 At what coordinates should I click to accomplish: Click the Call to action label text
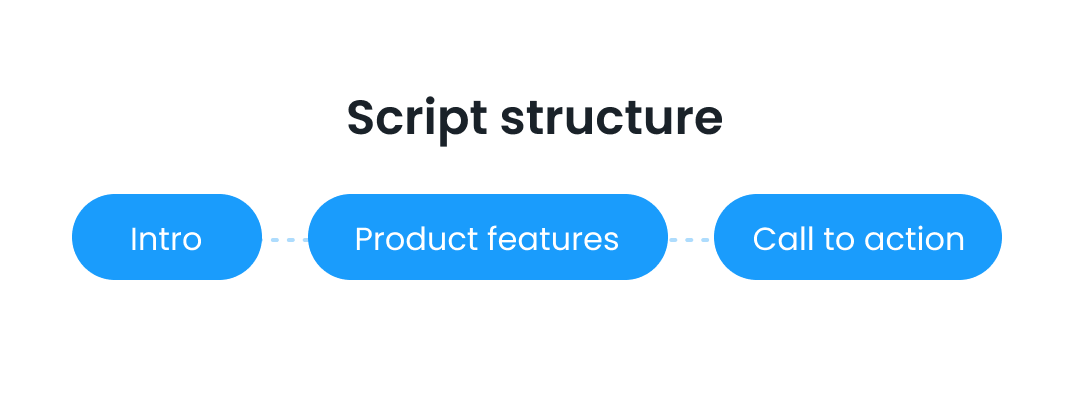pos(858,240)
